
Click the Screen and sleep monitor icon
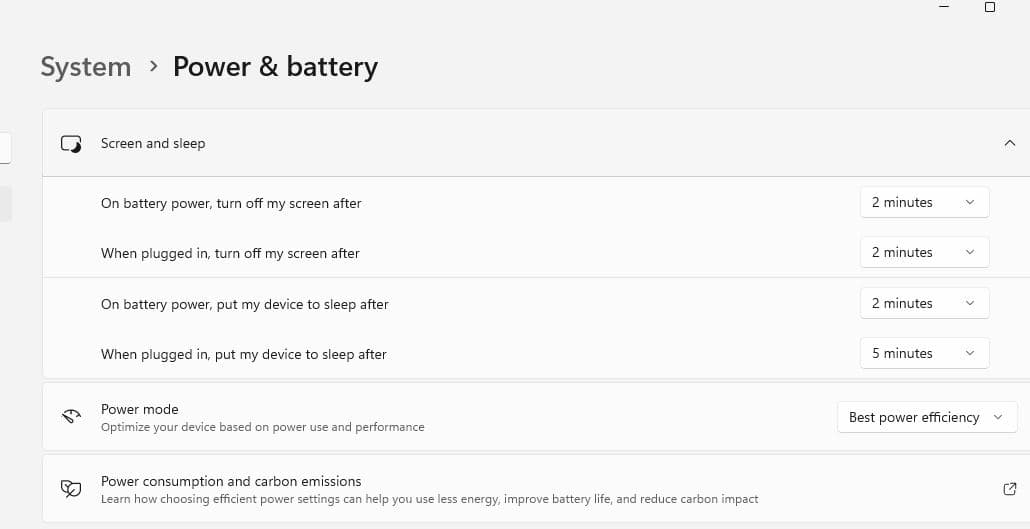tap(71, 144)
